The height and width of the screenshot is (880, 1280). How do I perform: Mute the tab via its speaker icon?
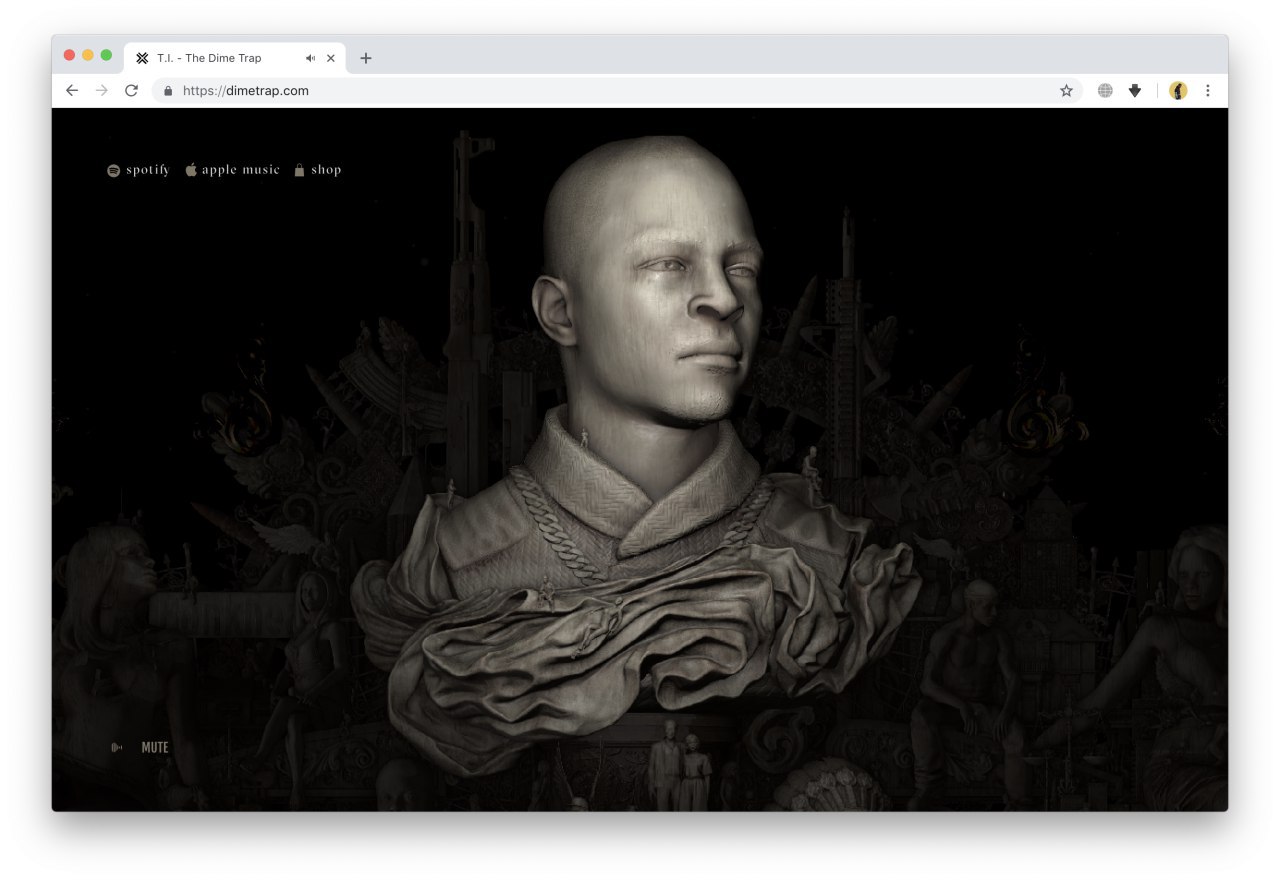pyautogui.click(x=310, y=58)
